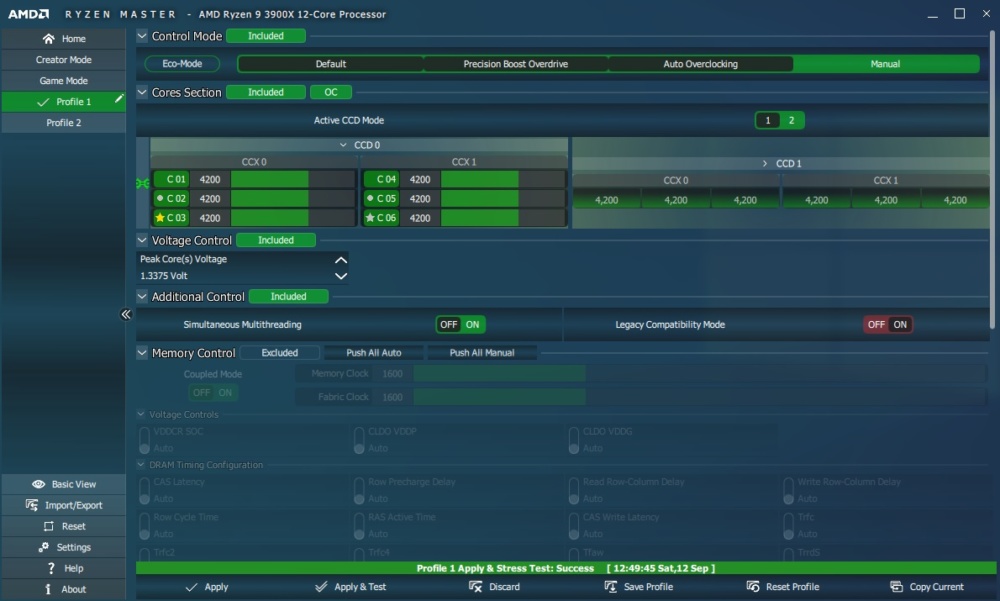Click the Copy Current icon
The image size is (1000, 601).
click(x=896, y=586)
